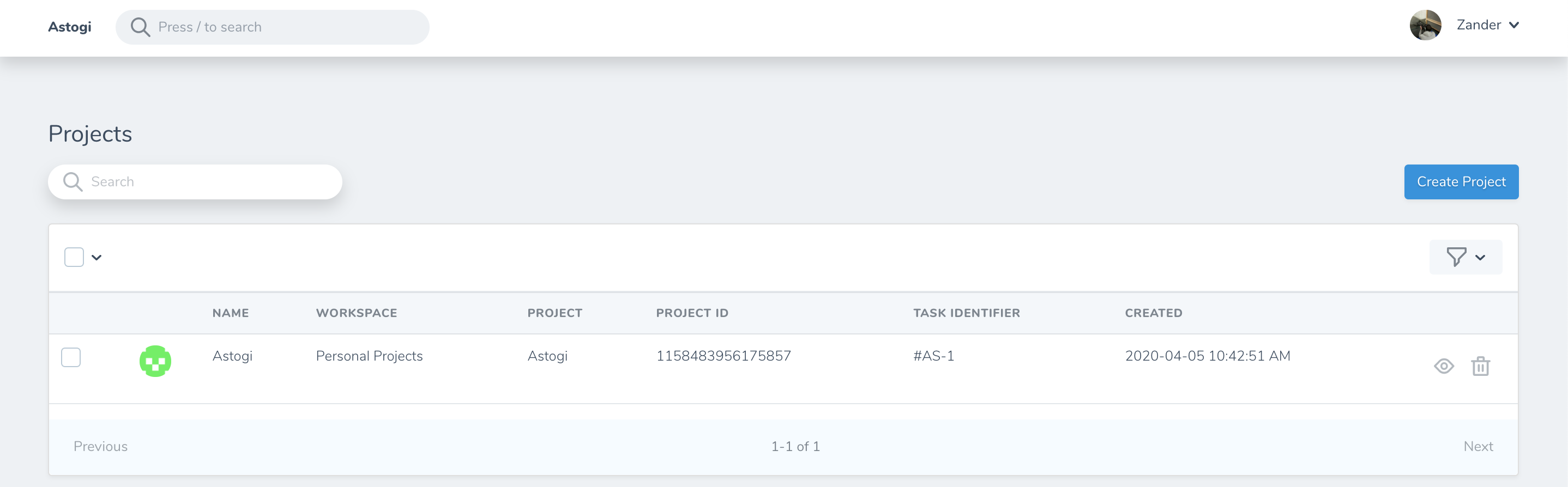
Task: Sort by the NAME column header
Action: [230, 313]
